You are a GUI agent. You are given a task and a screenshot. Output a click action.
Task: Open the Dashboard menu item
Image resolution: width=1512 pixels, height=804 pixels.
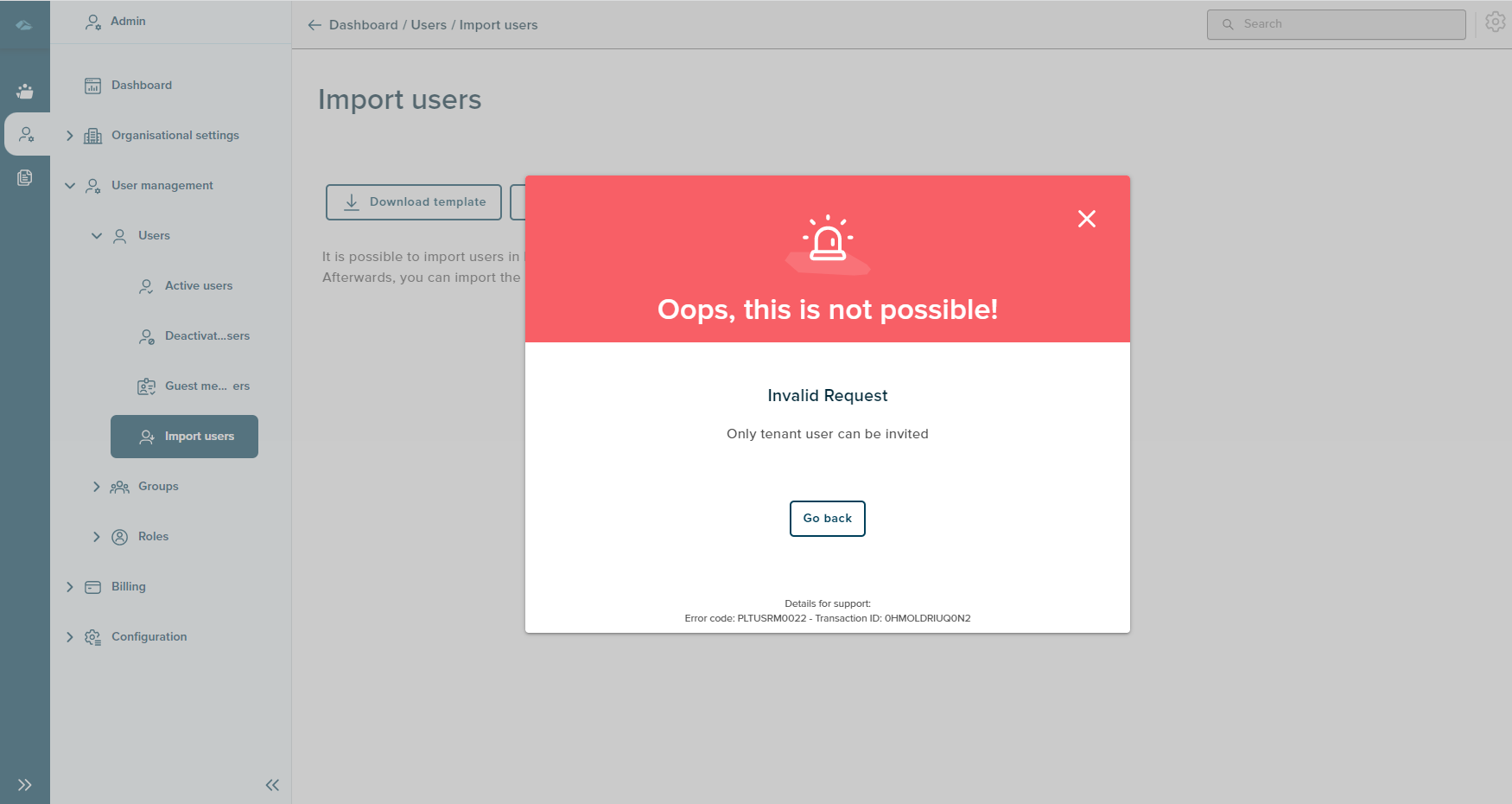pos(141,86)
